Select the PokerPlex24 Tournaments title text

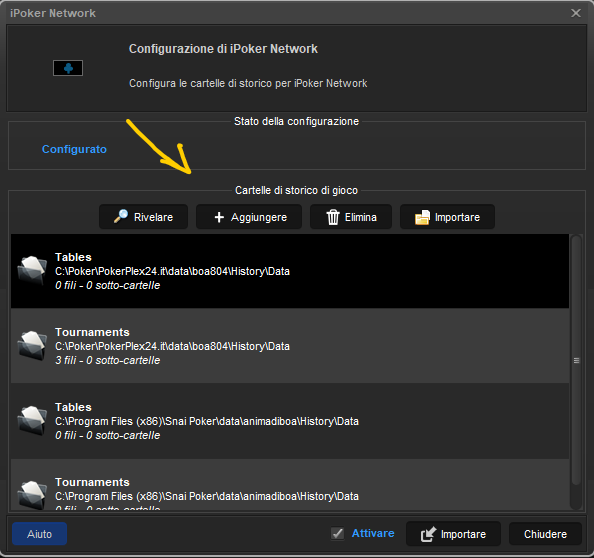coord(92,332)
